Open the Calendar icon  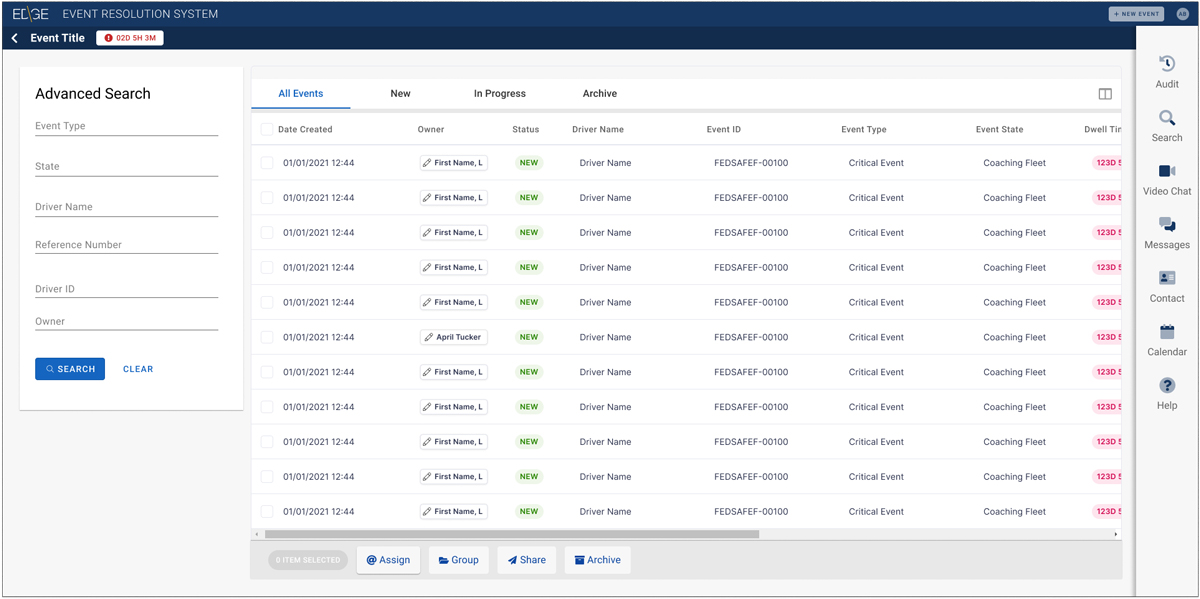tap(1167, 332)
